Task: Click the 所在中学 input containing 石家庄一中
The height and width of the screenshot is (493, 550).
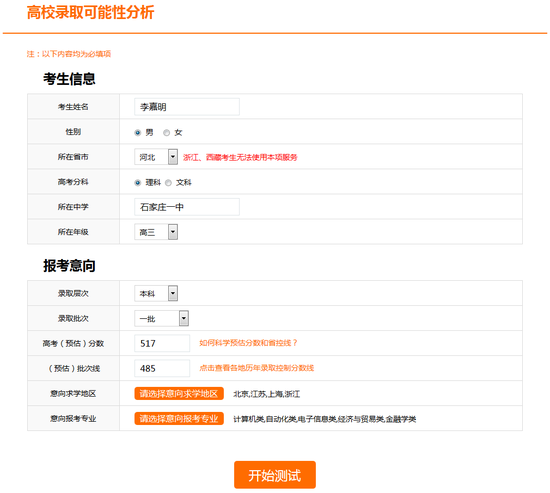Action: (187, 207)
